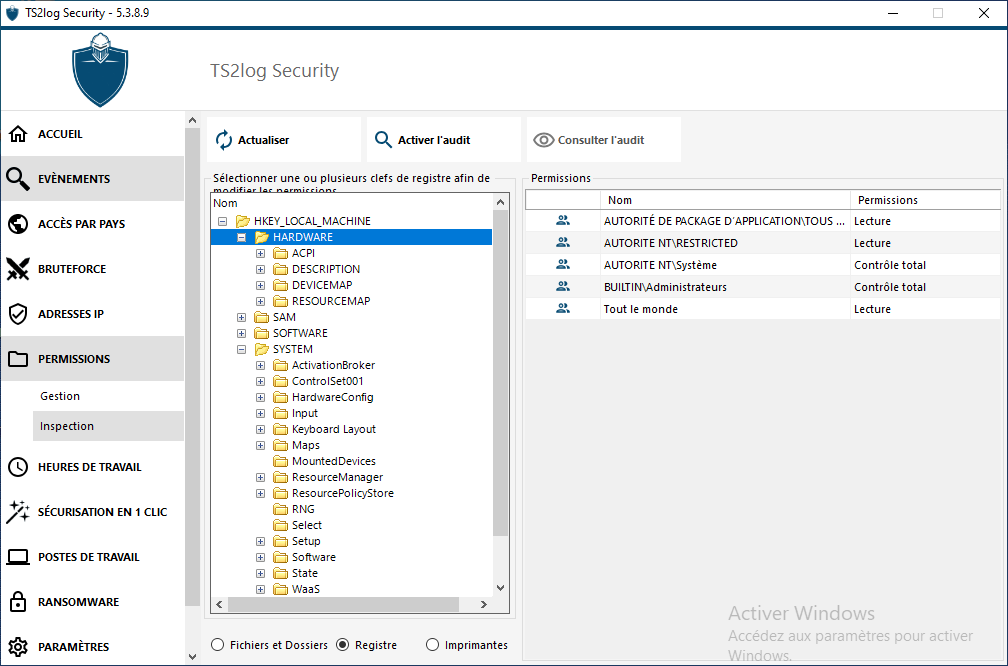
Task: Click the Consulter l'audit button
Action: pos(604,140)
